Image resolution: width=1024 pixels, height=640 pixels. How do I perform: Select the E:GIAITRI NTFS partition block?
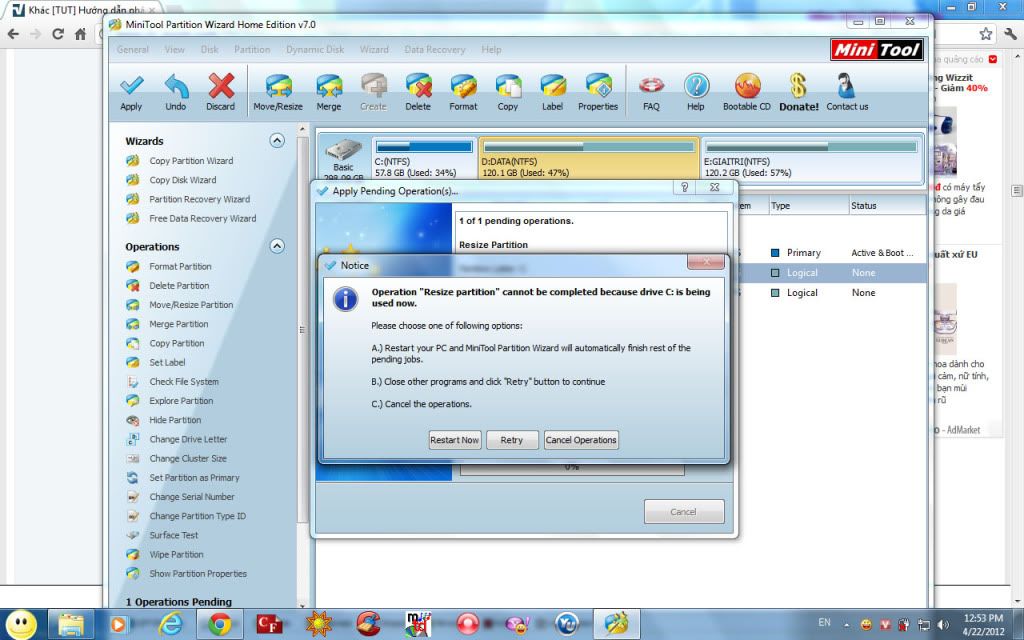tap(811, 158)
